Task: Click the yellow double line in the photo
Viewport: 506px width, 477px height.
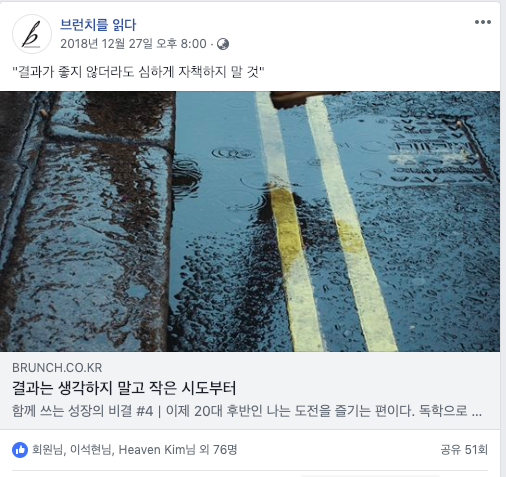Action: 325,223
